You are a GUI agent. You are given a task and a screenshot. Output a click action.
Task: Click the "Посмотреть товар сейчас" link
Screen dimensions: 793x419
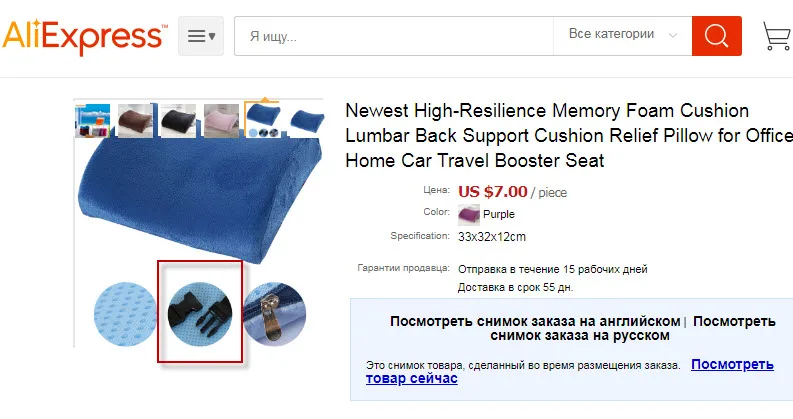(570, 371)
